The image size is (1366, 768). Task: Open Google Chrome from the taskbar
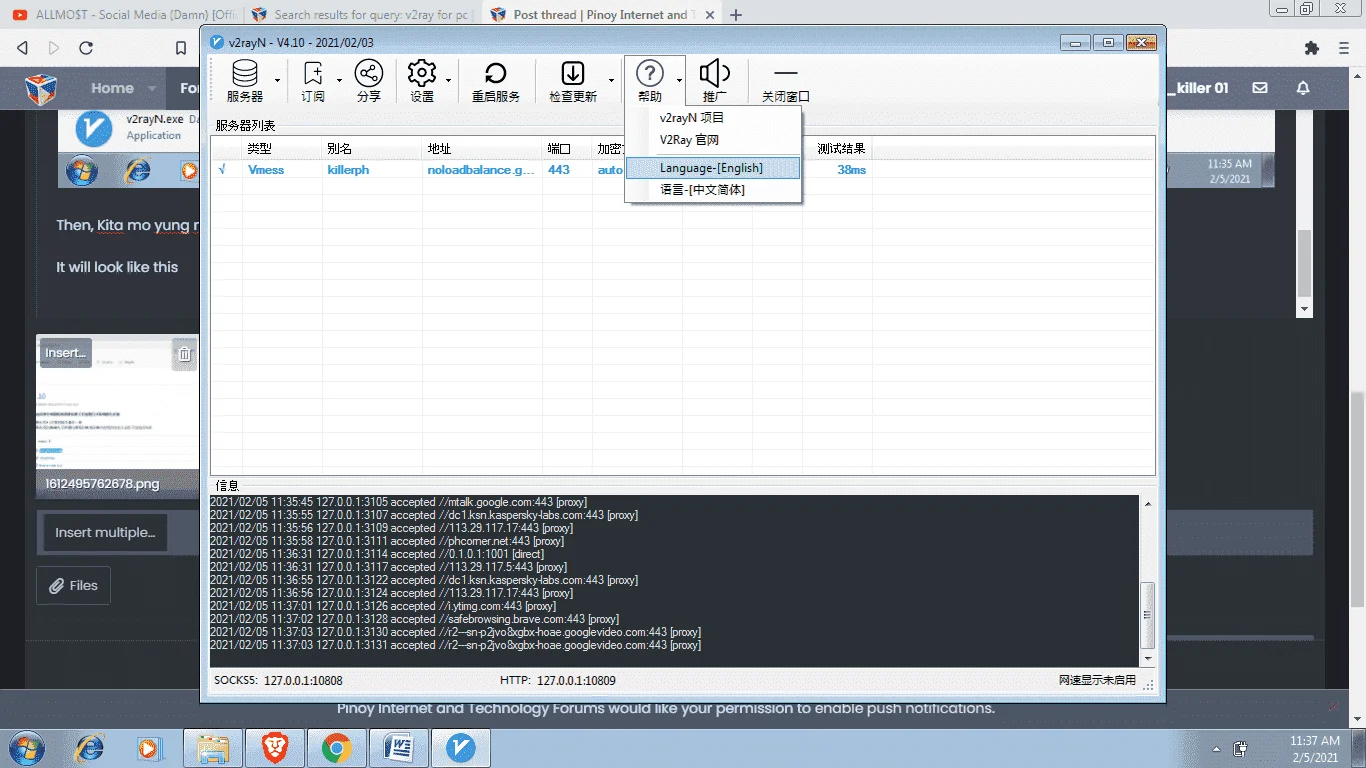(336, 747)
